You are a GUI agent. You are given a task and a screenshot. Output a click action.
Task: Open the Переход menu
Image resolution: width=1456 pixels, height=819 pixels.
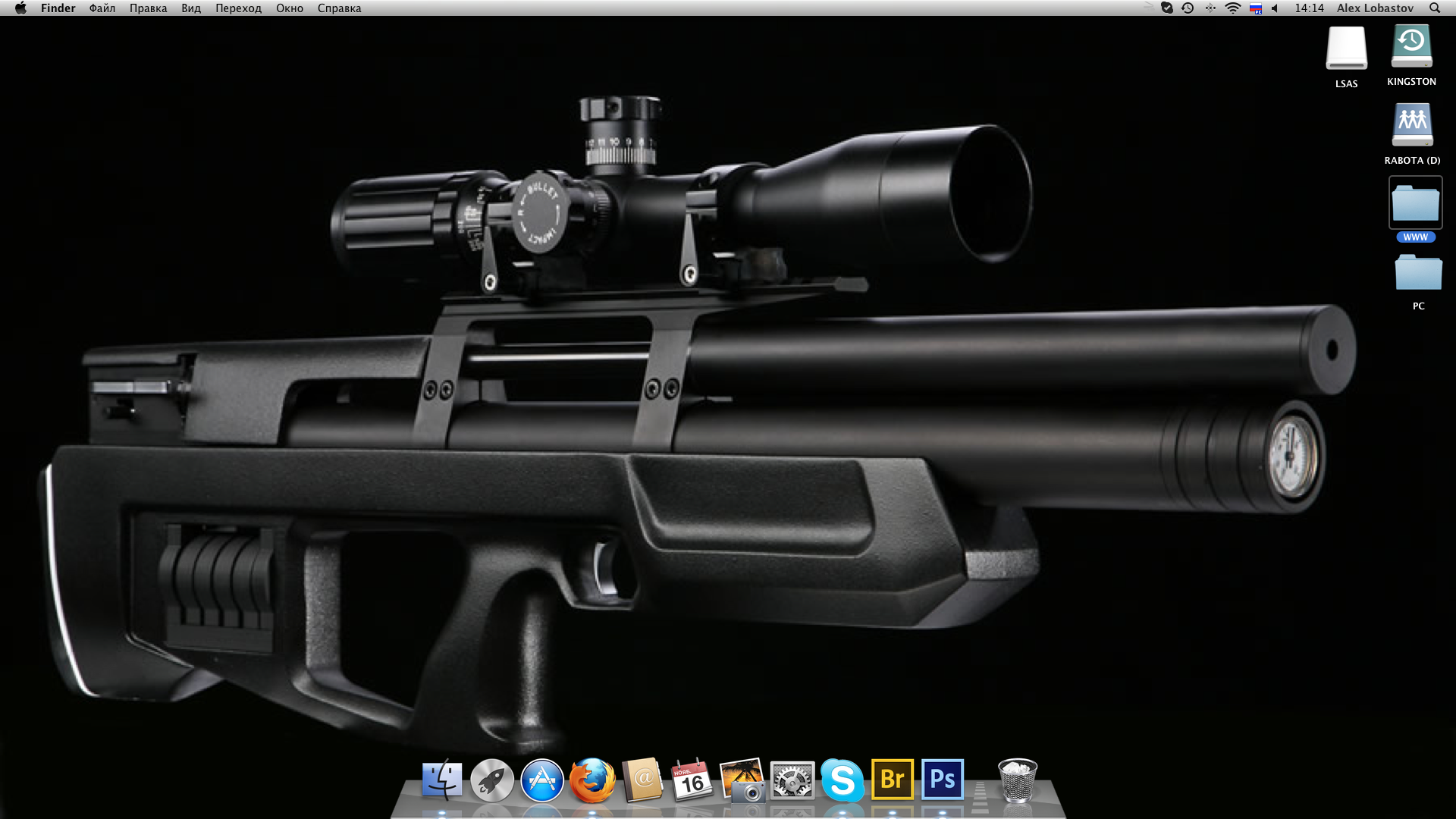click(x=238, y=8)
